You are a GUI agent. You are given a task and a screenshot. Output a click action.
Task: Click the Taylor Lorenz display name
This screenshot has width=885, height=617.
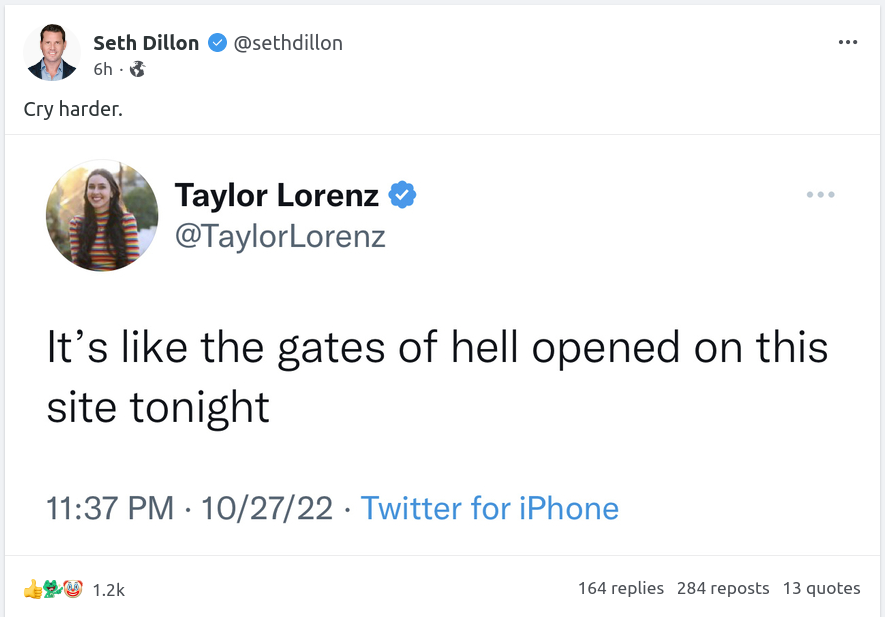click(276, 195)
